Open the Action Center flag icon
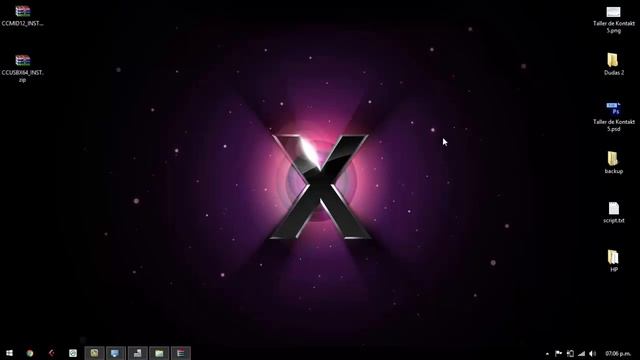640x360 pixels. coord(558,353)
